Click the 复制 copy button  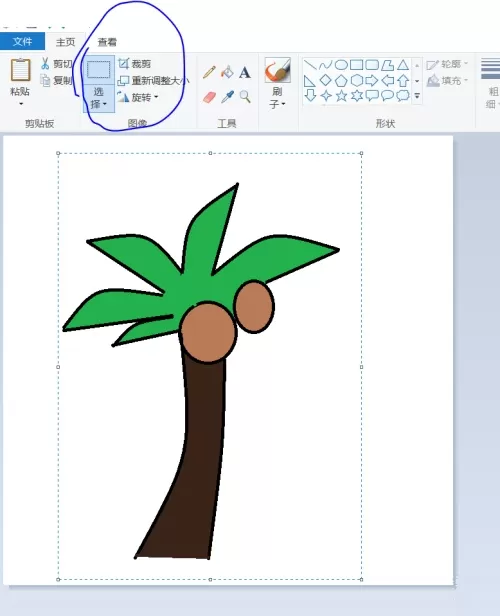point(57,81)
